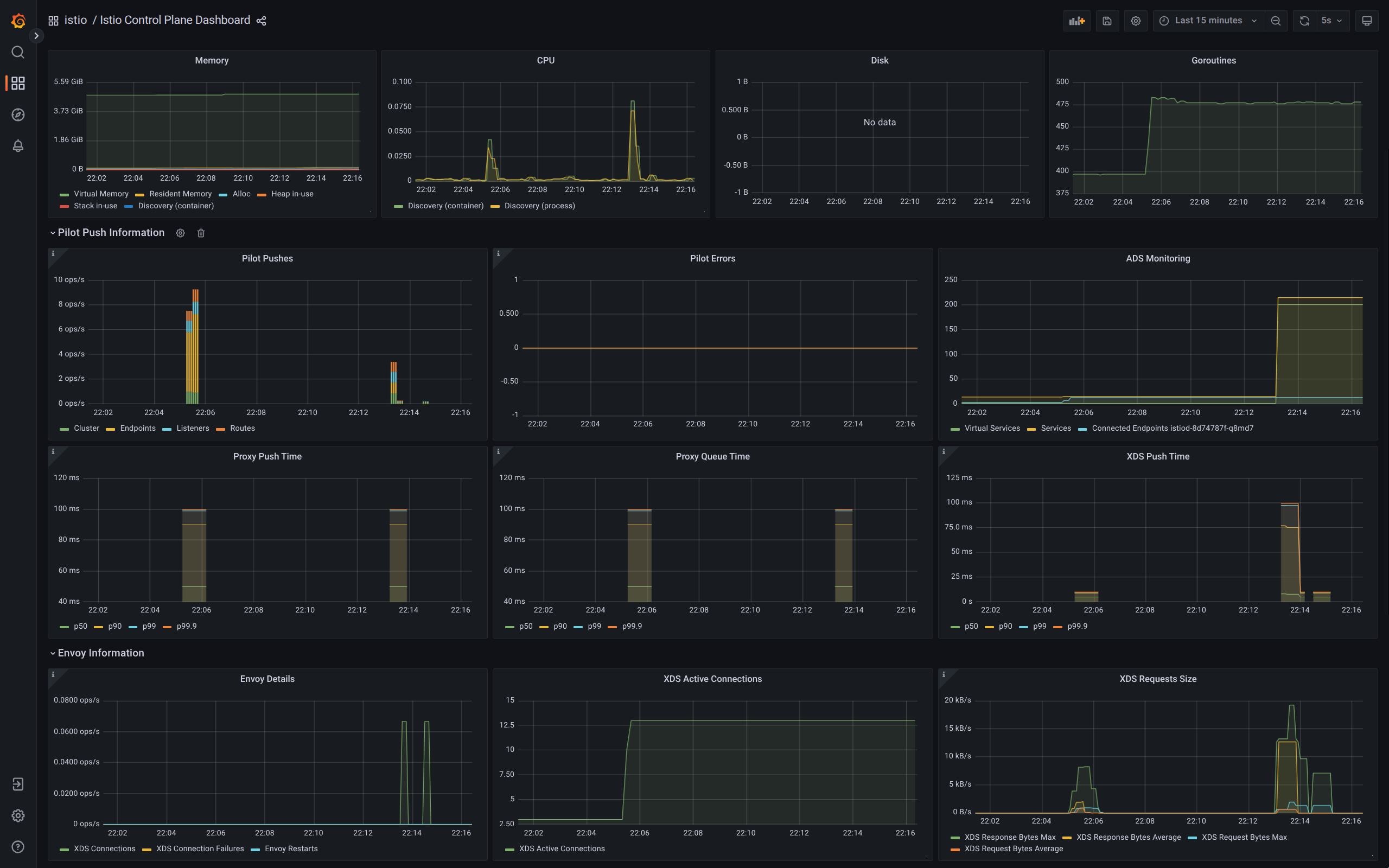Open the ADS Monitoring panel title menu

(x=1158, y=258)
